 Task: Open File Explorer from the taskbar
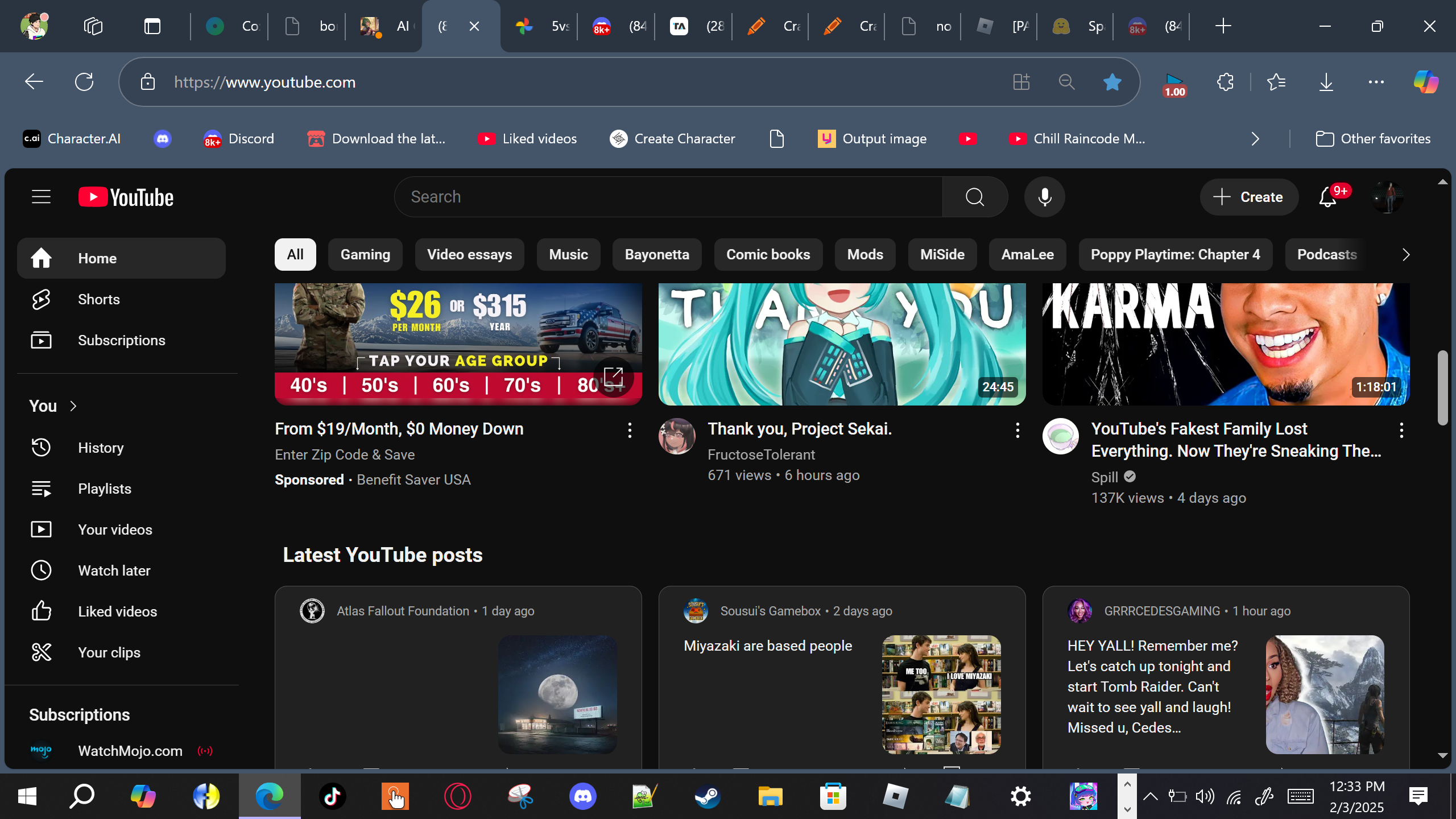click(771, 796)
